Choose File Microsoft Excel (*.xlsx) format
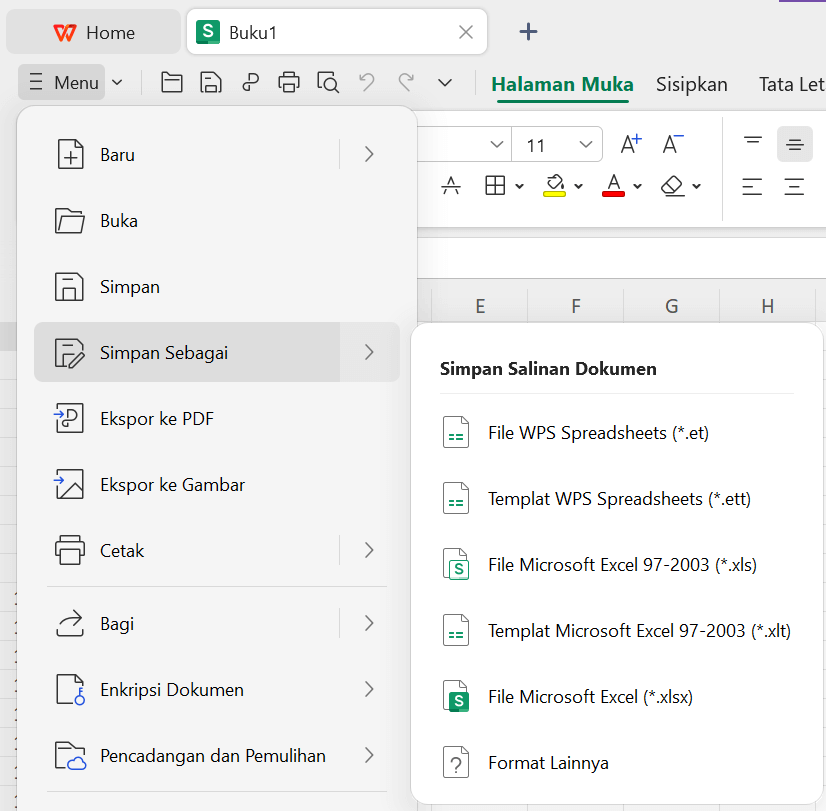This screenshot has height=811, width=826. 590,697
